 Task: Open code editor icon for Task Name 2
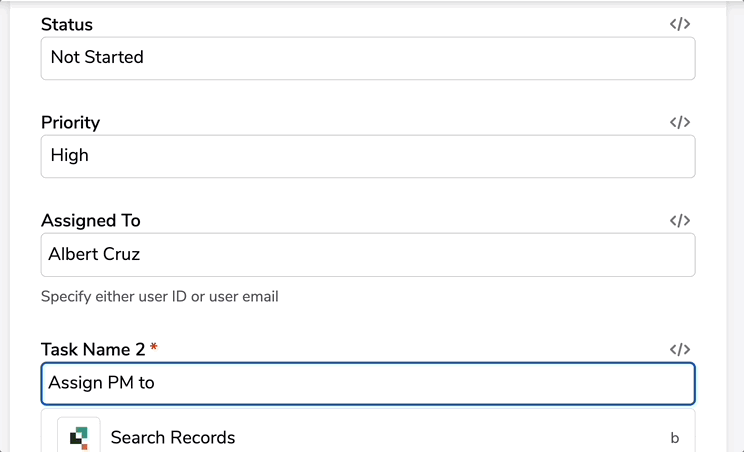679,350
